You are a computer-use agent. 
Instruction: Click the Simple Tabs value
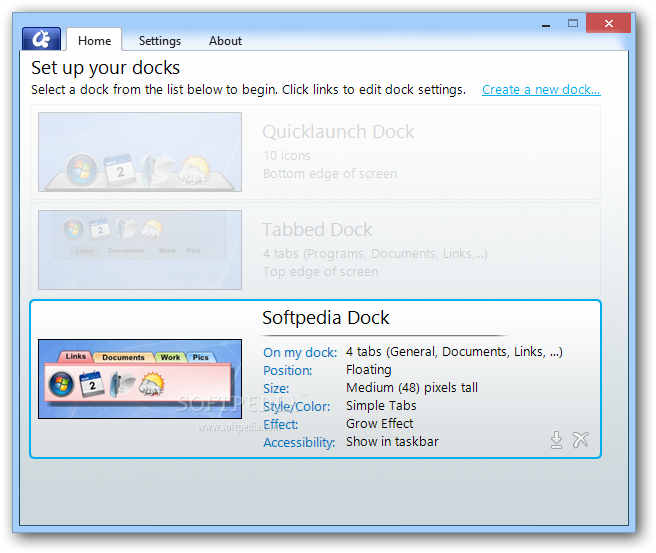381,406
